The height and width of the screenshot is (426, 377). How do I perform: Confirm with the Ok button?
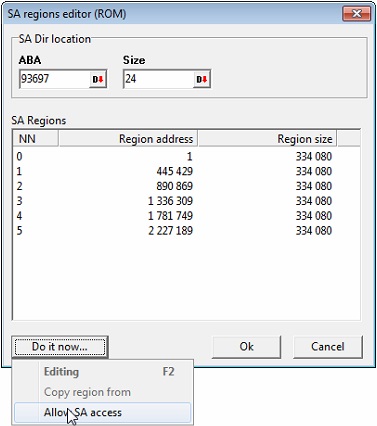[x=246, y=347]
